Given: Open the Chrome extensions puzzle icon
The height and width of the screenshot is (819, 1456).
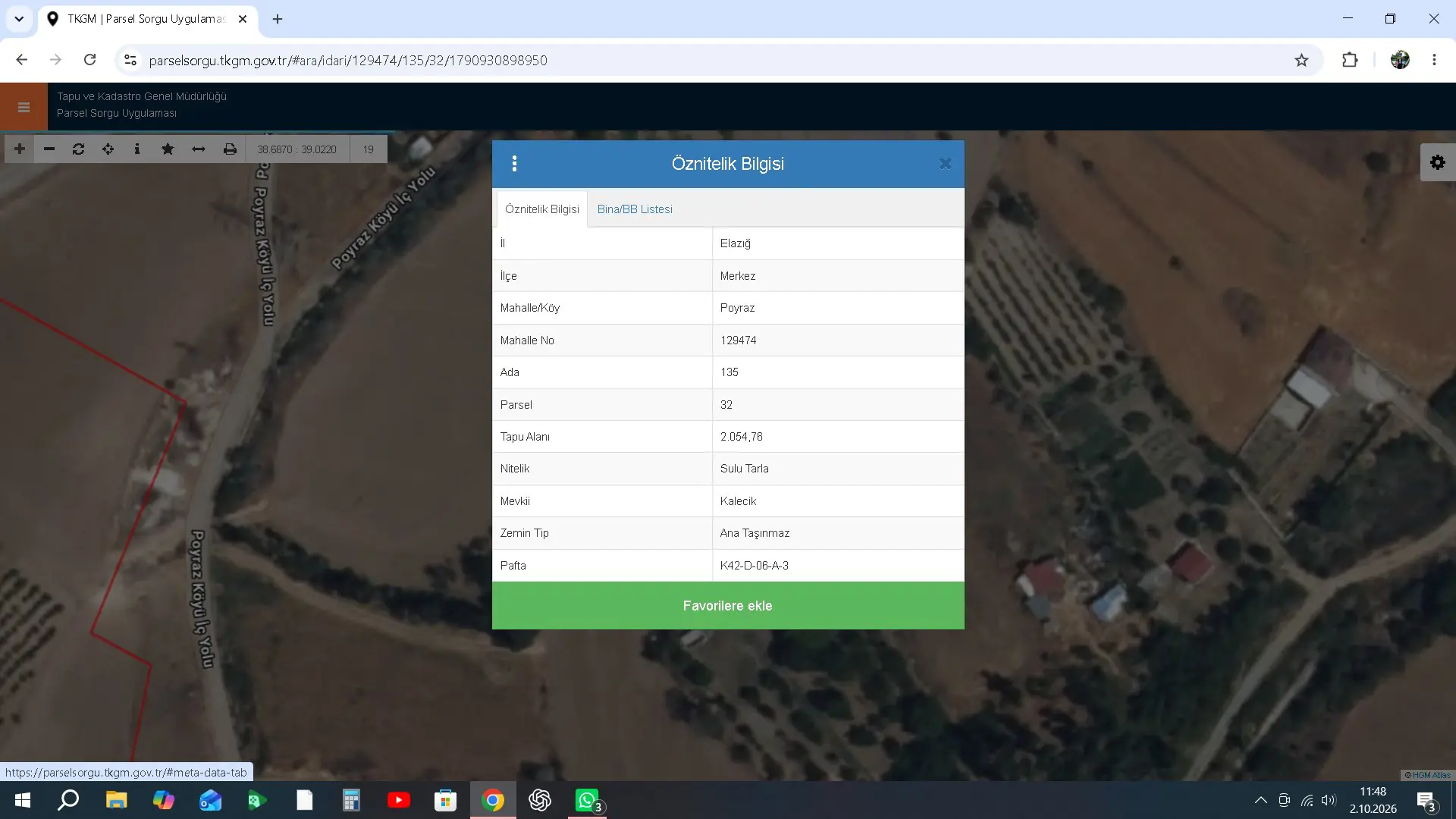Looking at the screenshot, I should 1350,61.
